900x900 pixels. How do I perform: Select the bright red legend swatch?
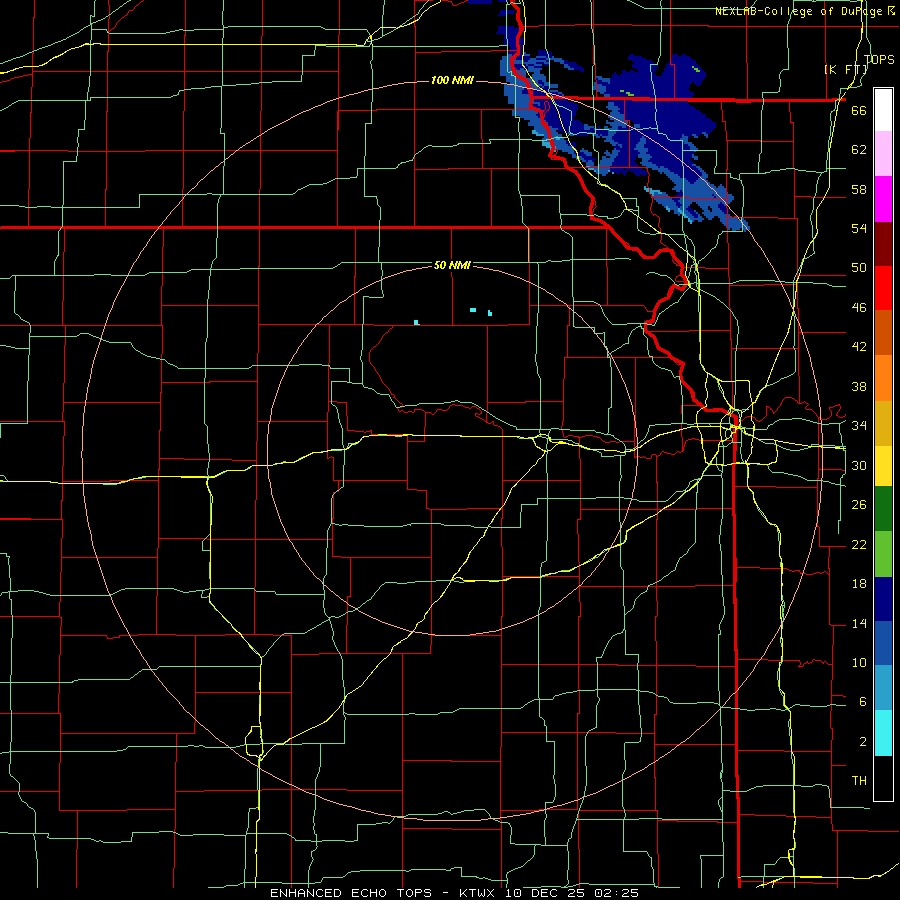pos(883,288)
